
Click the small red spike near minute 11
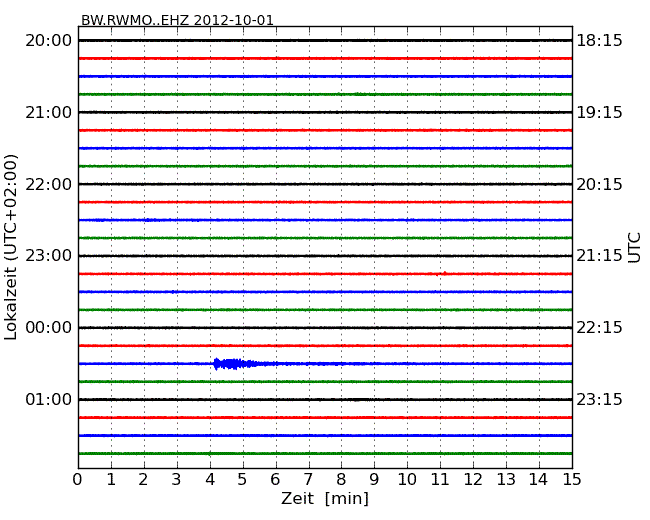pos(445,273)
